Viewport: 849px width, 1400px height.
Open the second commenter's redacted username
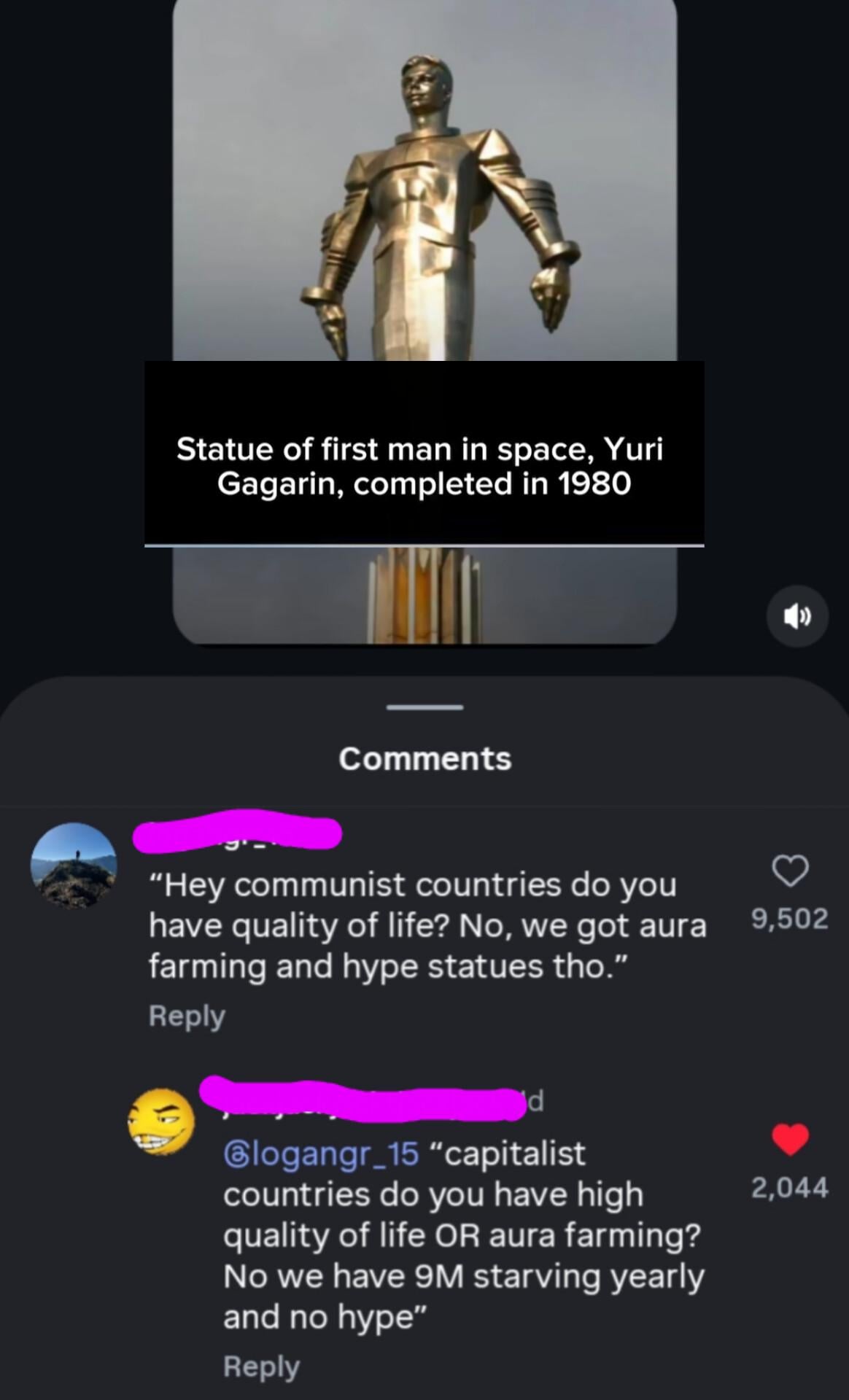[363, 1099]
